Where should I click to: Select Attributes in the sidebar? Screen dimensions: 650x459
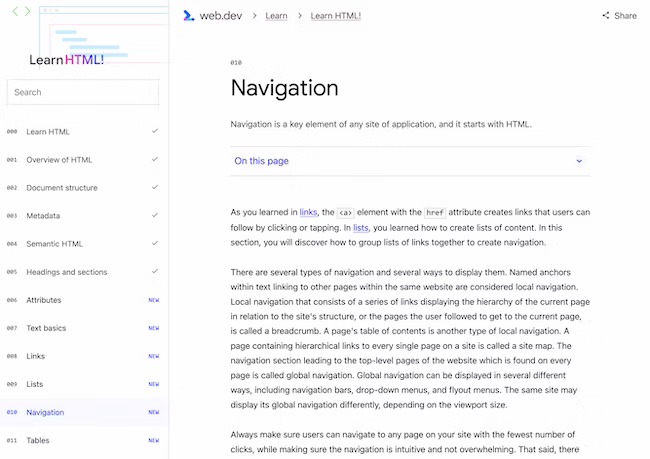point(44,300)
